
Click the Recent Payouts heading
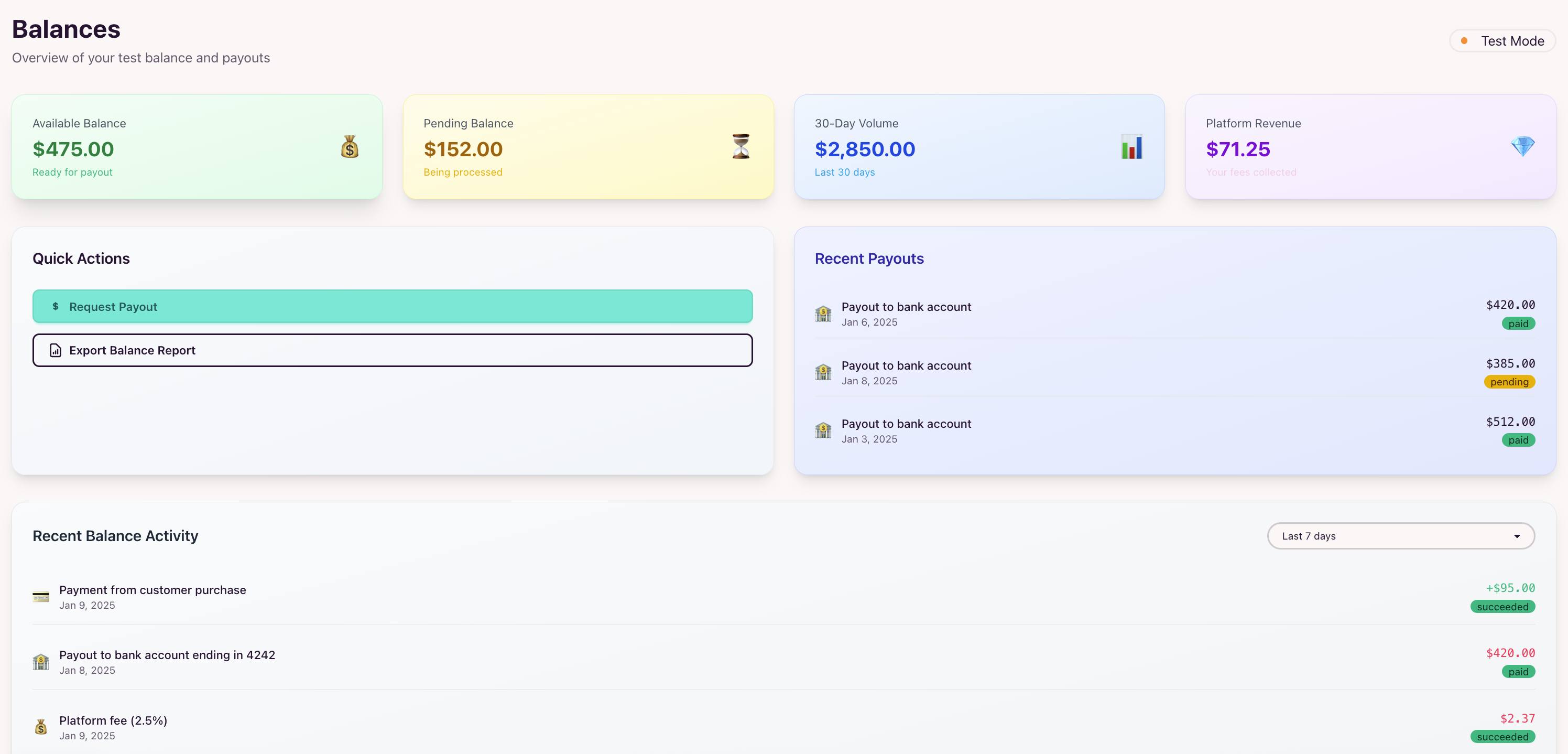tap(869, 259)
